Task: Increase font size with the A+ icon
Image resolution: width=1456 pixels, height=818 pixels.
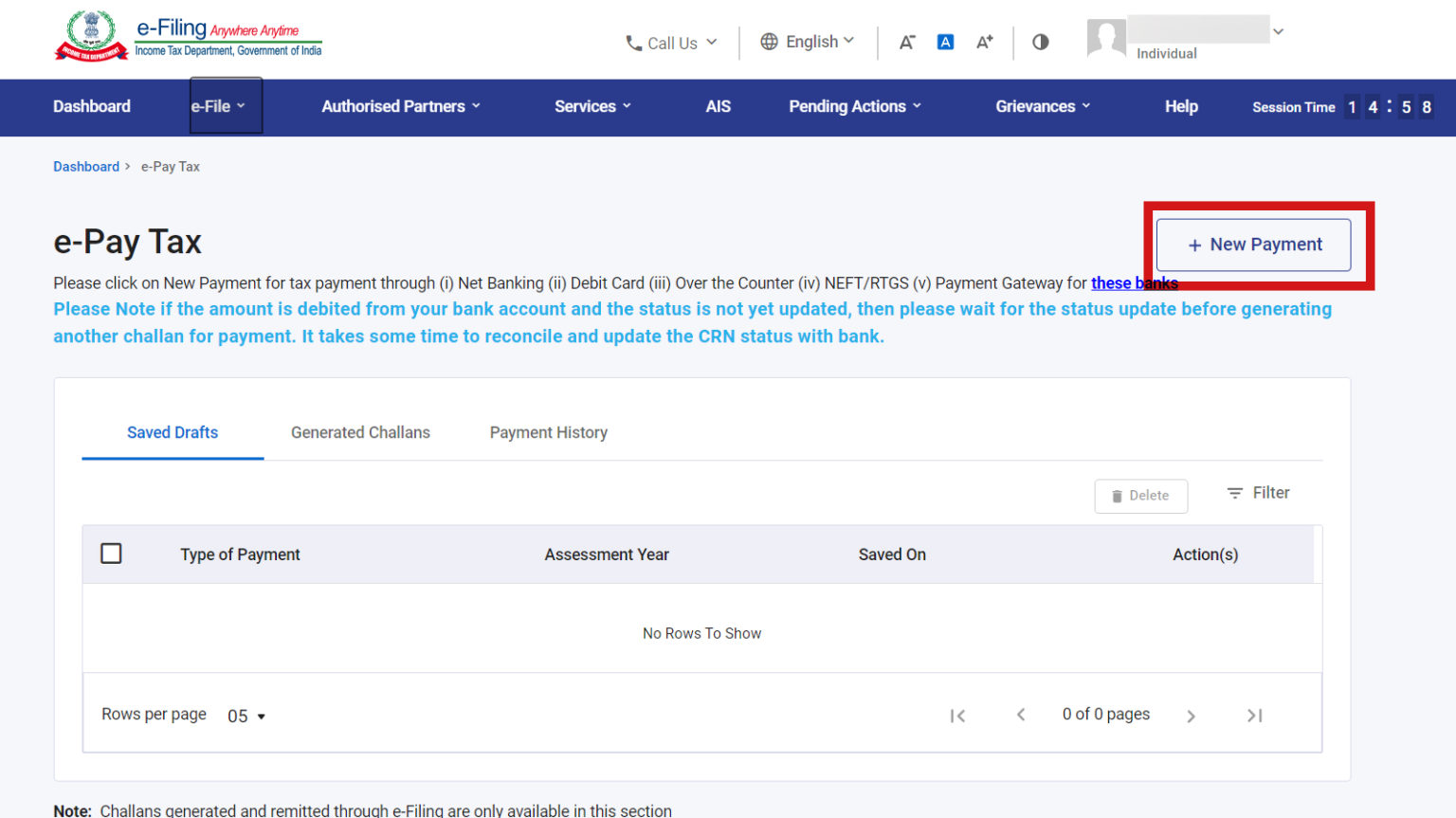Action: pyautogui.click(x=984, y=42)
